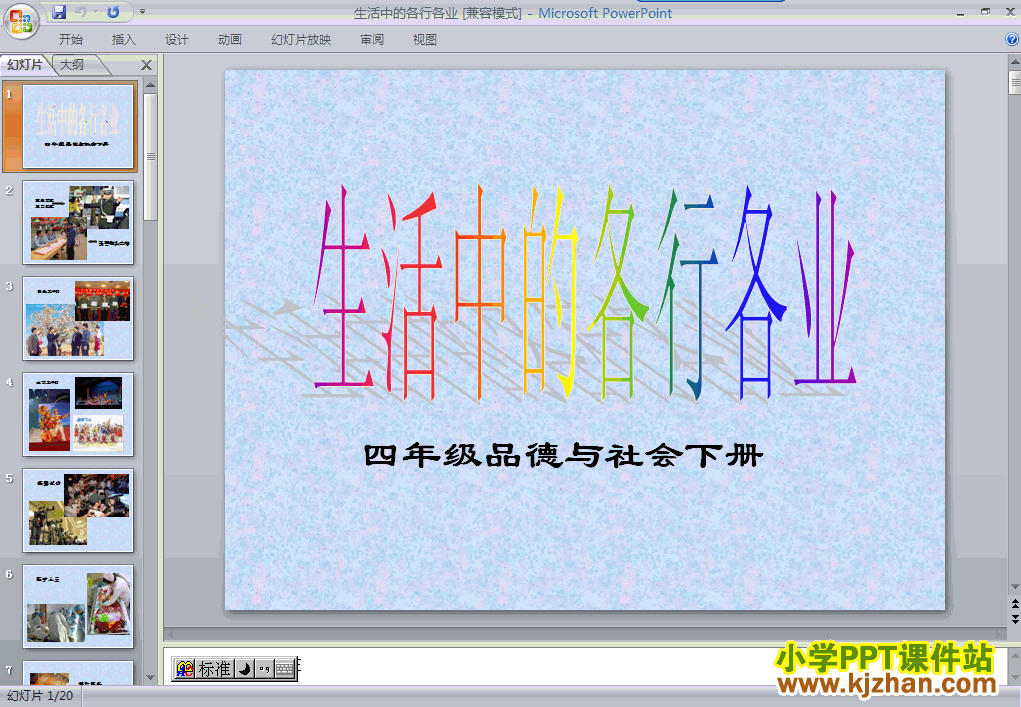Click the PowerPoint Help question mark icon
Viewport: 1021px width, 707px height.
click(x=1012, y=39)
